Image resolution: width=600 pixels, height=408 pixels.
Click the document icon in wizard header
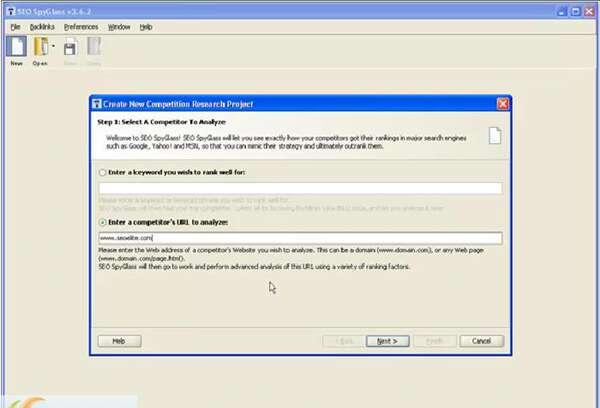(x=493, y=137)
